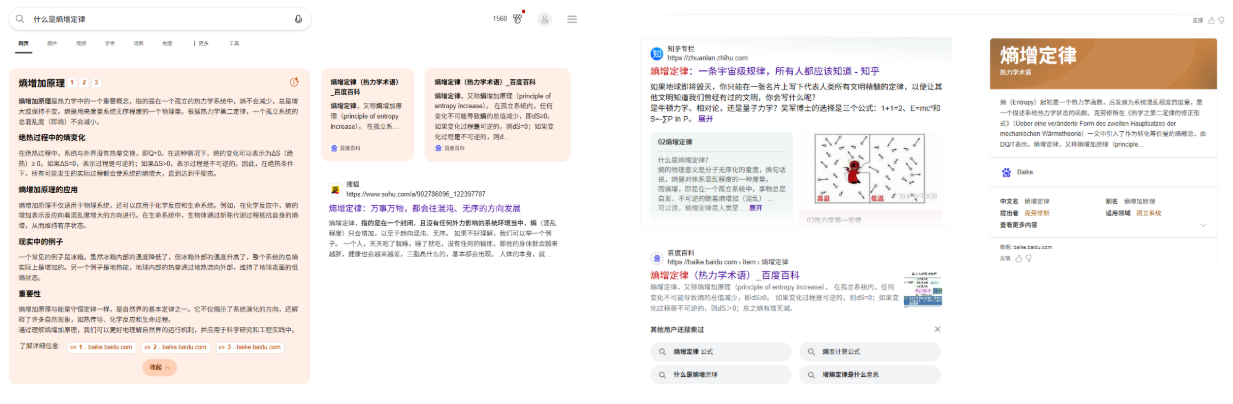Switch to the 图片 tab
The height and width of the screenshot is (404, 1233).
tap(52, 44)
